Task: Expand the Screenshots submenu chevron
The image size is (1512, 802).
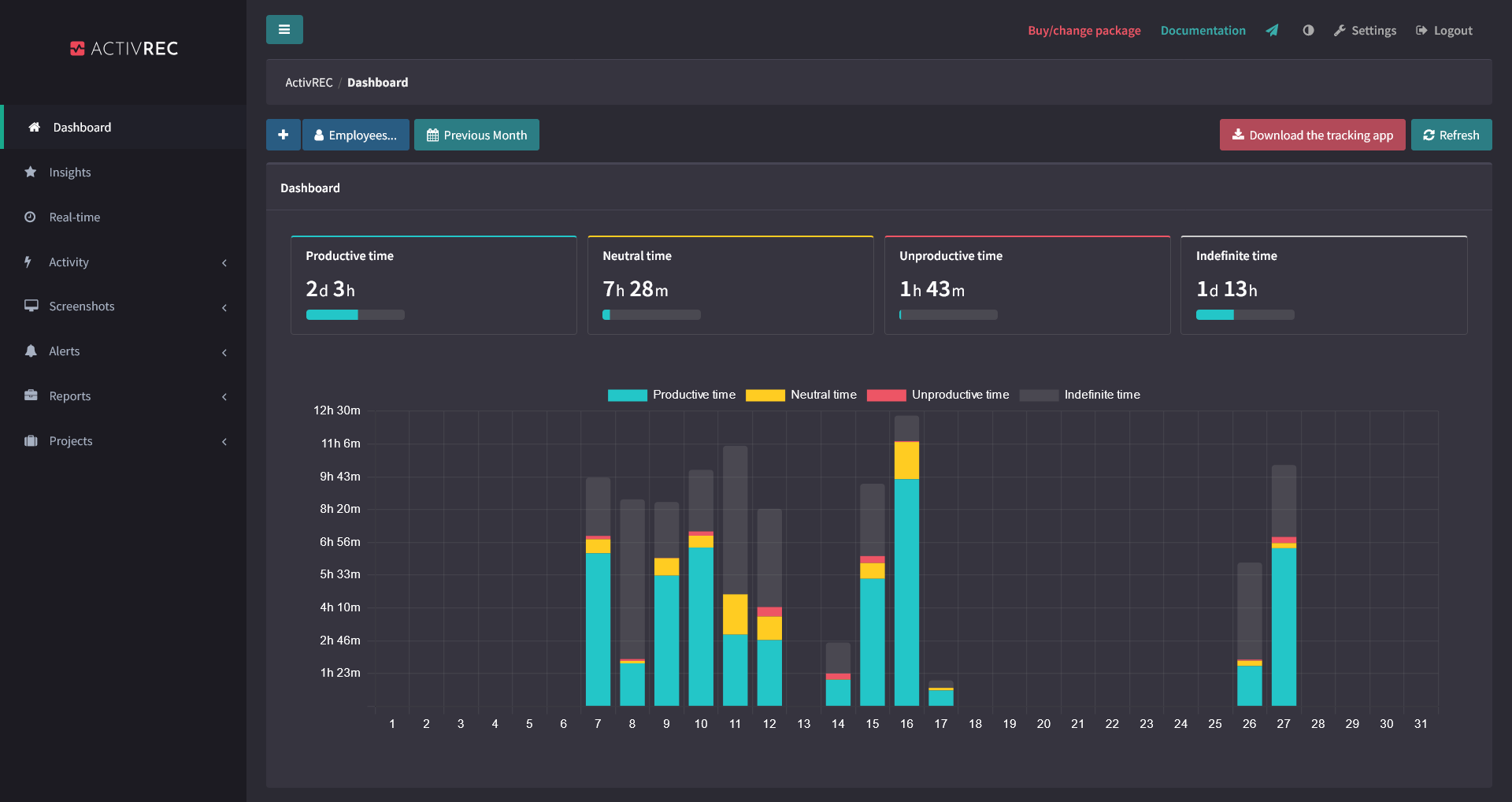Action: (x=224, y=307)
